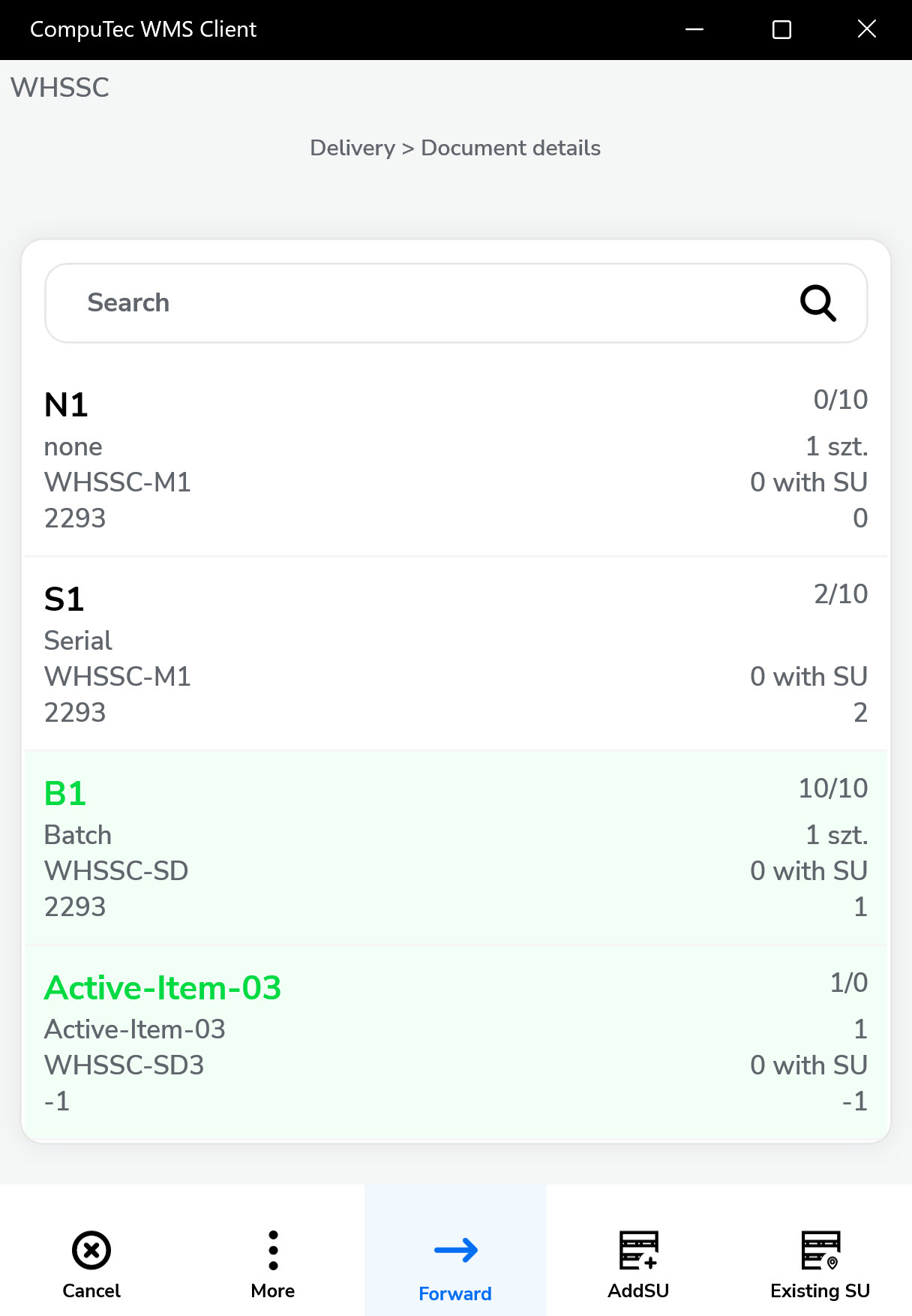Screen dimensions: 912x1316
Task: Click the 2/10 quantity for S1
Action: [840, 594]
